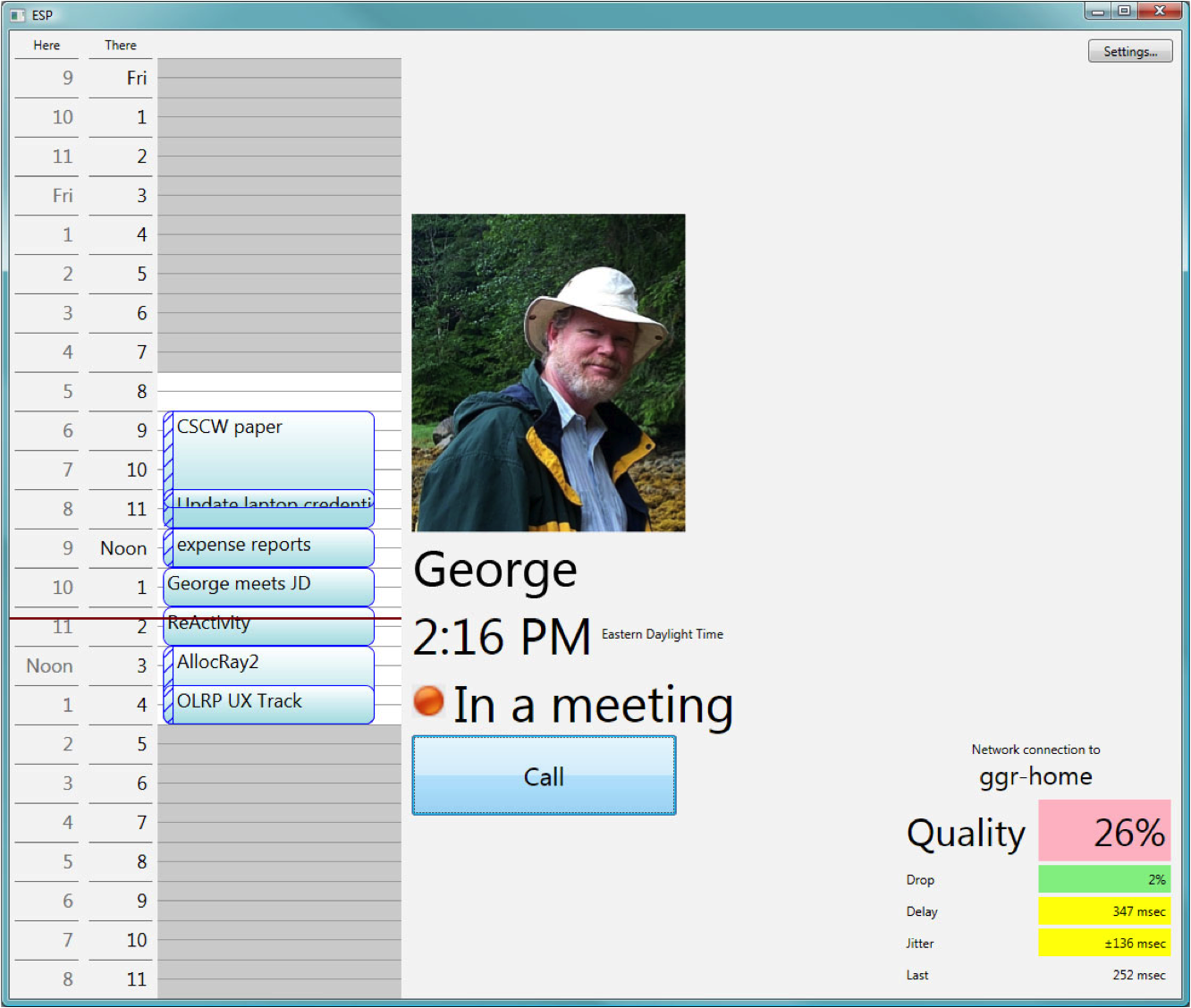
Task: Select the George meets JD event
Action: pos(268,586)
